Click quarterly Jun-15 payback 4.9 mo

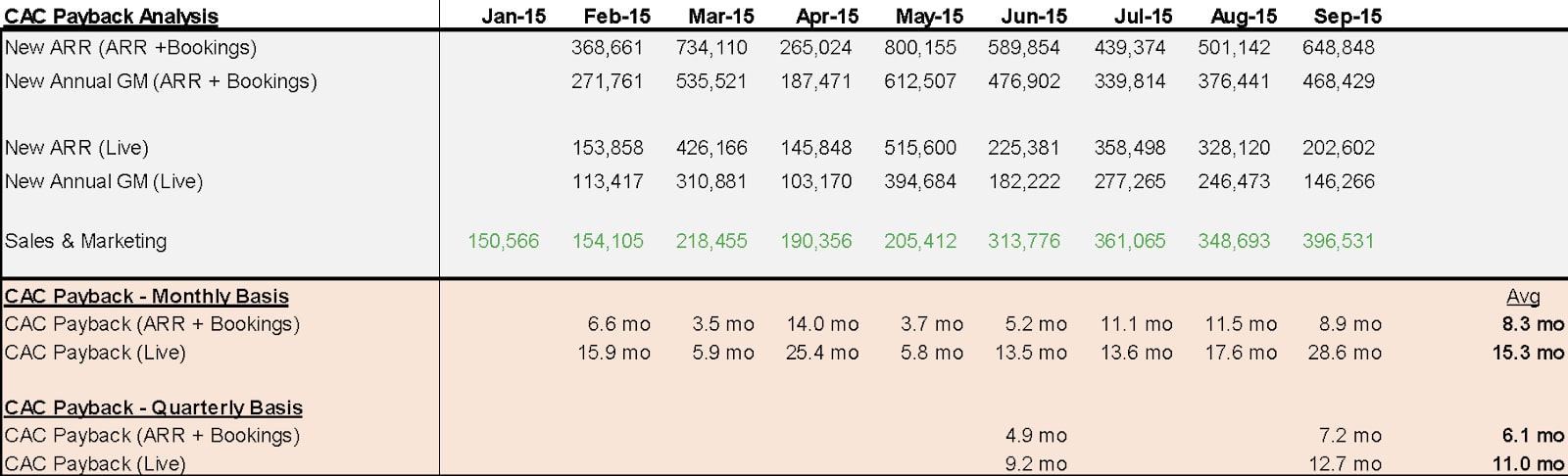tap(1036, 435)
